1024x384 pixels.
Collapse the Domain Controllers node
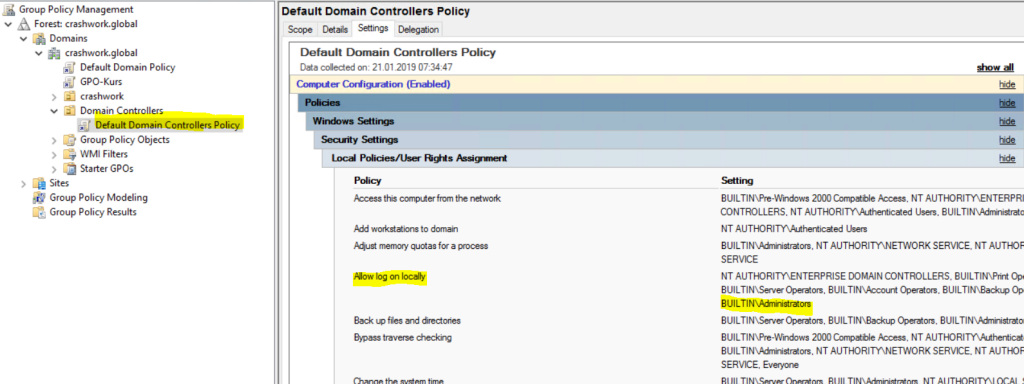(x=54, y=110)
